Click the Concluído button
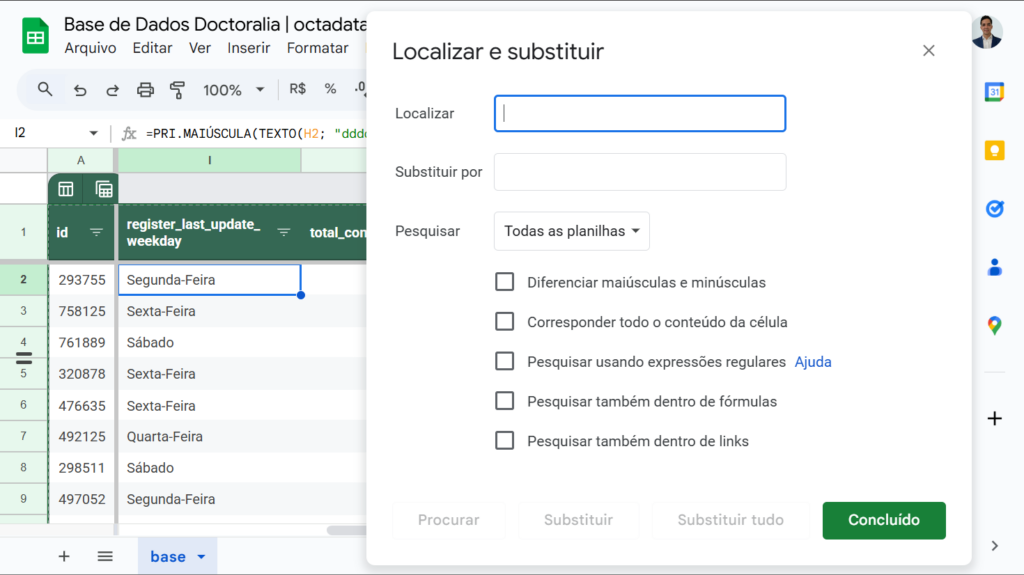 click(x=884, y=520)
